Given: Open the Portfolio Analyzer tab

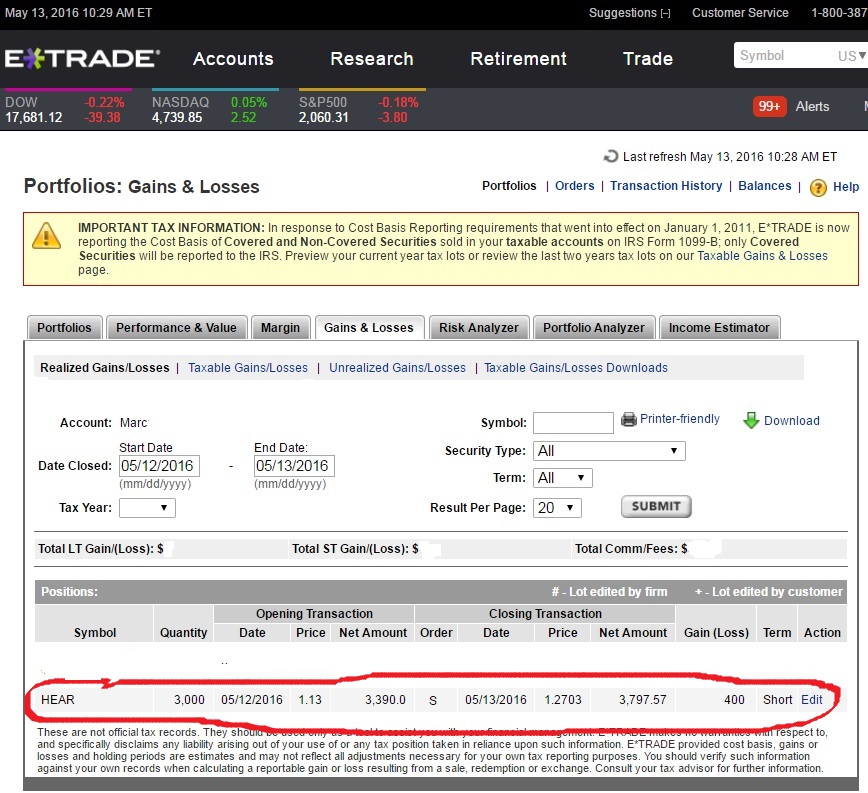Looking at the screenshot, I should [593, 328].
